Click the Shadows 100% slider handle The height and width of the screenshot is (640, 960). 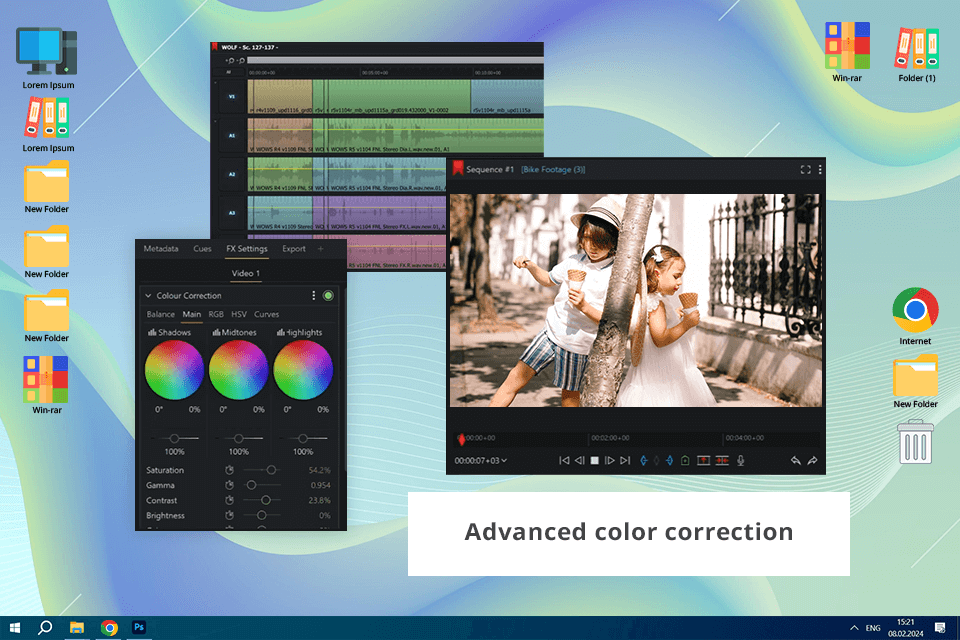(174, 439)
